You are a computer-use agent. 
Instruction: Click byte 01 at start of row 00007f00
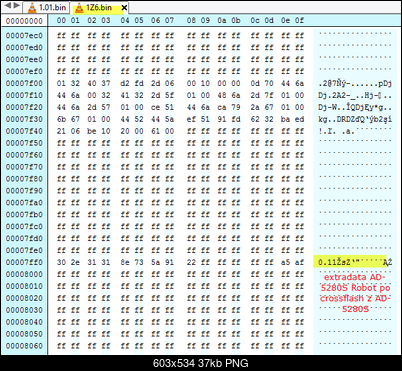point(61,83)
